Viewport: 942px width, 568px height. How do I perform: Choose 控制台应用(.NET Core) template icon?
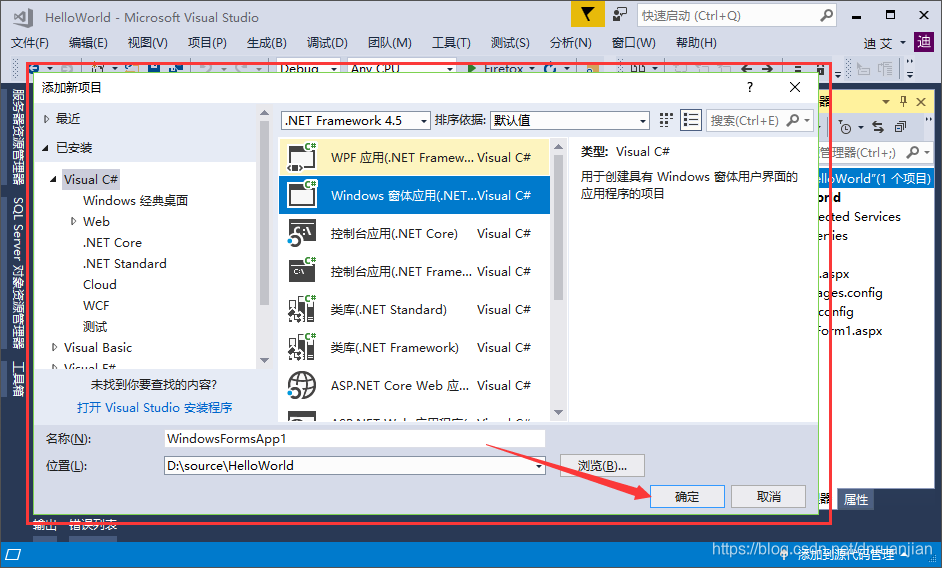pyautogui.click(x=302, y=233)
